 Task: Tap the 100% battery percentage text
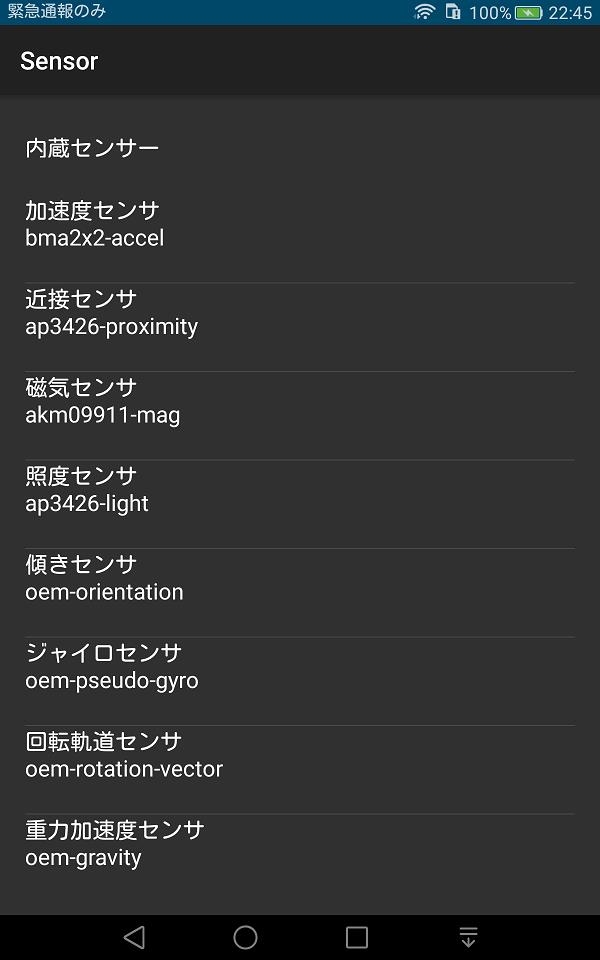[490, 13]
